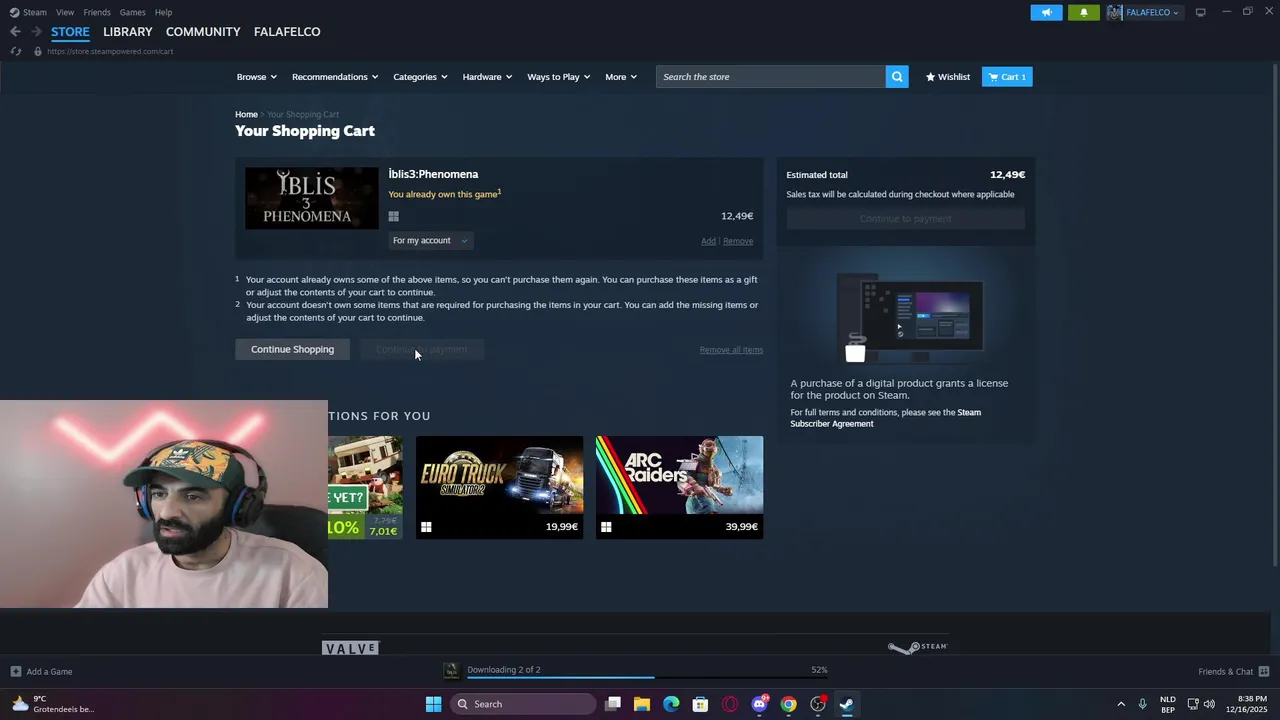Switch to the LIBRARY tab

tap(128, 32)
